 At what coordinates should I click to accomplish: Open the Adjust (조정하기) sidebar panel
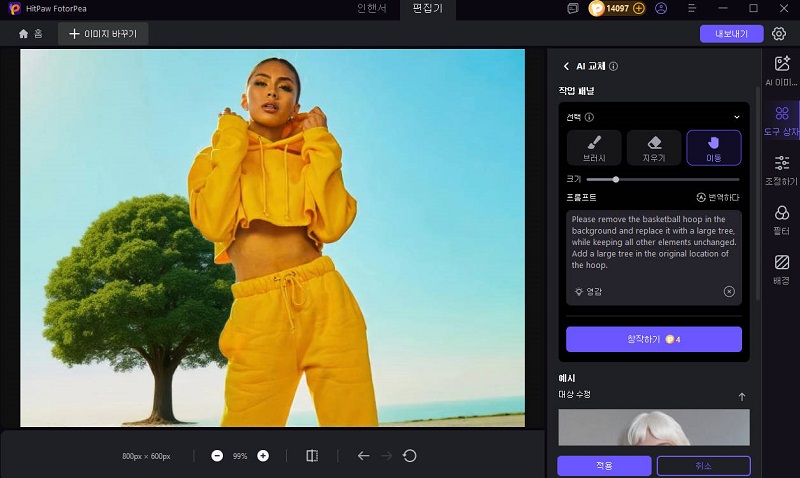click(781, 170)
